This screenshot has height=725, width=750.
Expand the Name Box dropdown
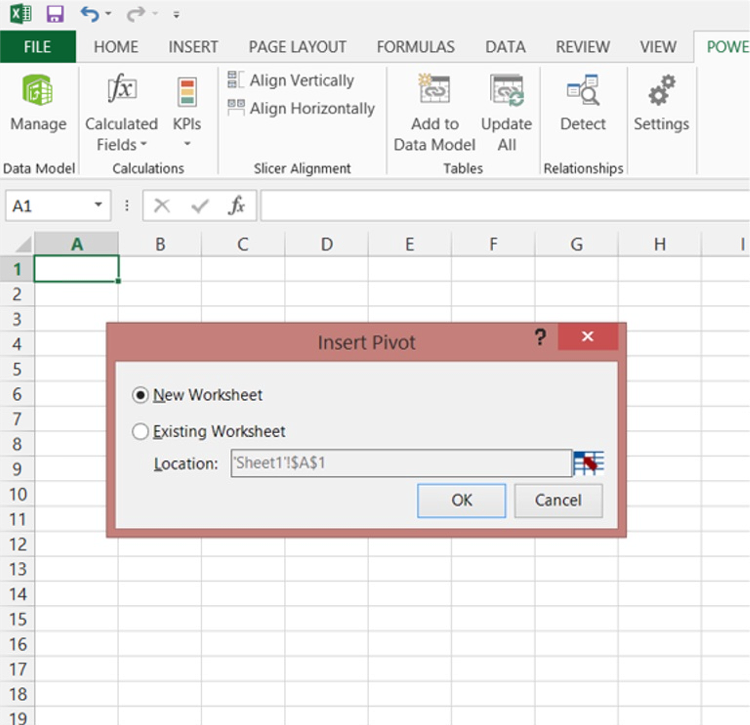pos(98,205)
